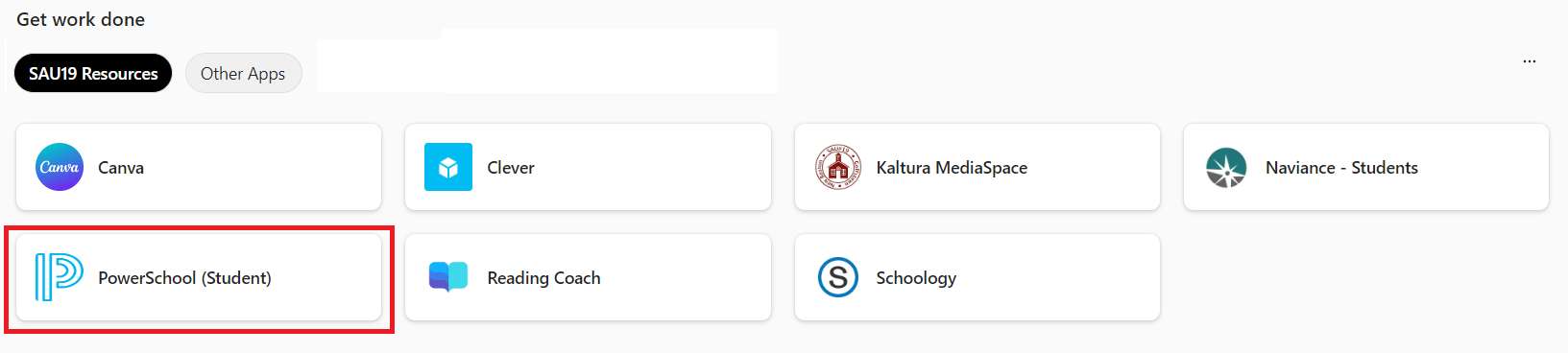The height and width of the screenshot is (353, 1568).
Task: Click the Get work done heading
Action: (81, 19)
